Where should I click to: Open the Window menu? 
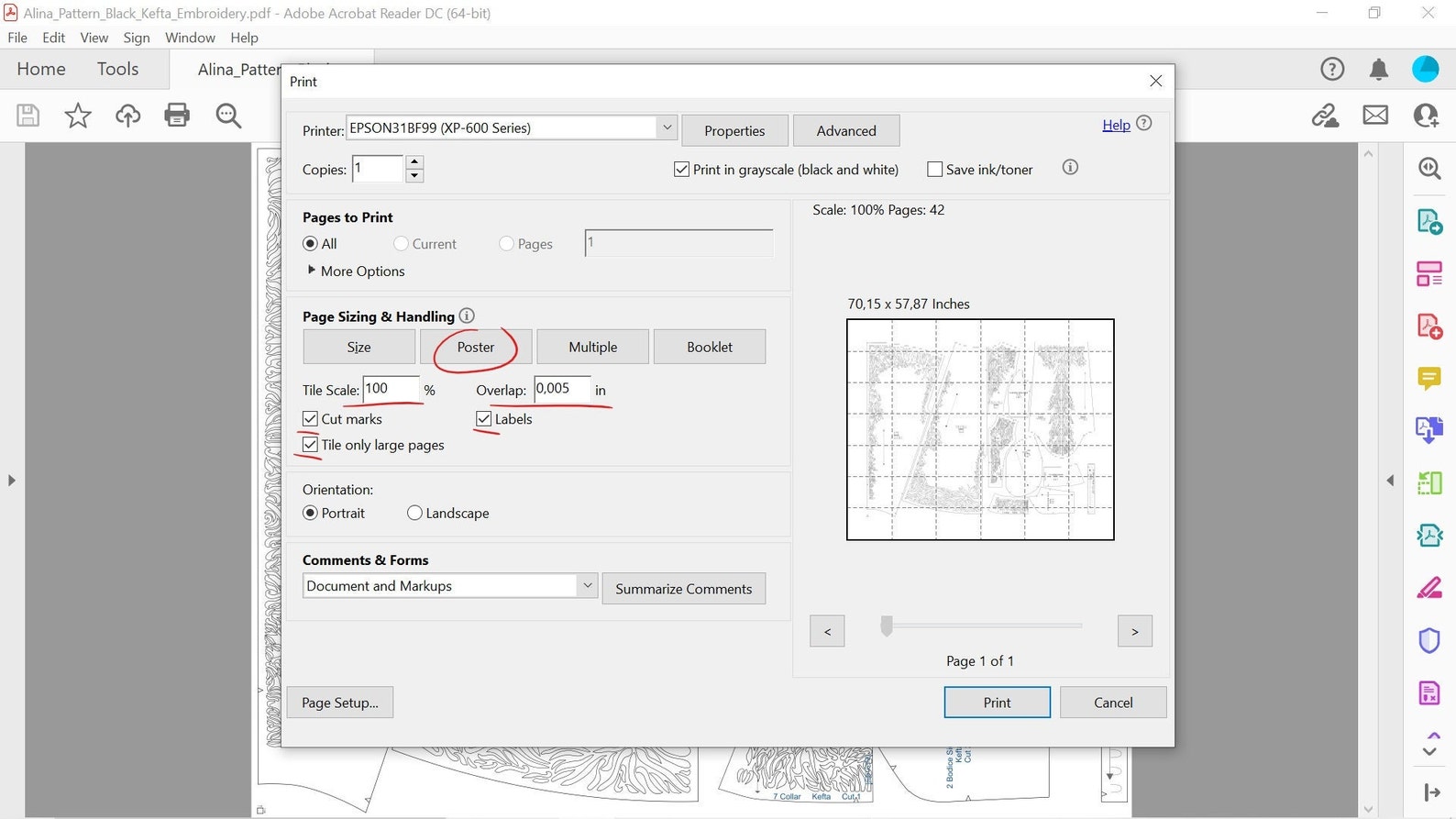pos(190,38)
